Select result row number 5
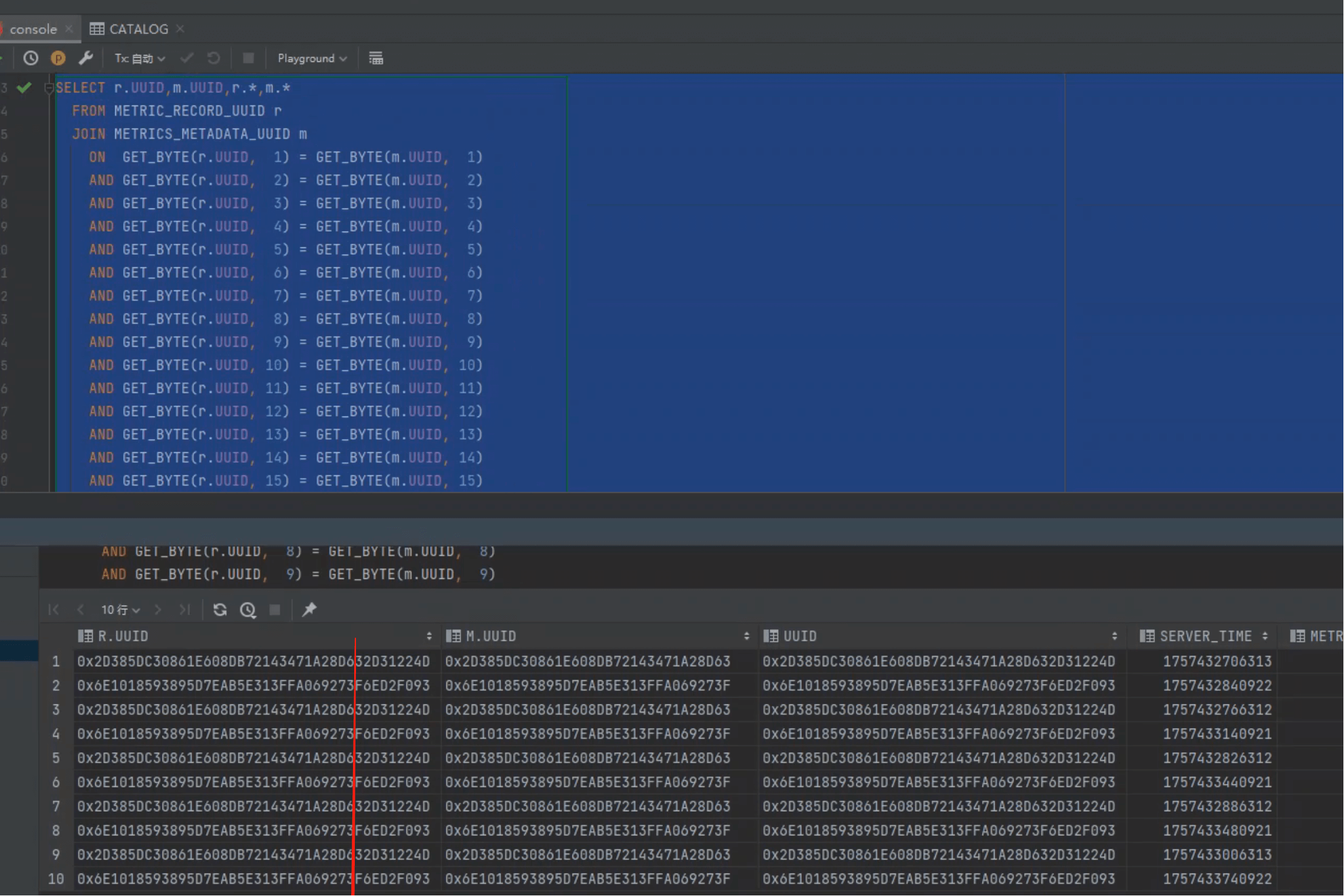The height and width of the screenshot is (896, 1344). point(56,758)
